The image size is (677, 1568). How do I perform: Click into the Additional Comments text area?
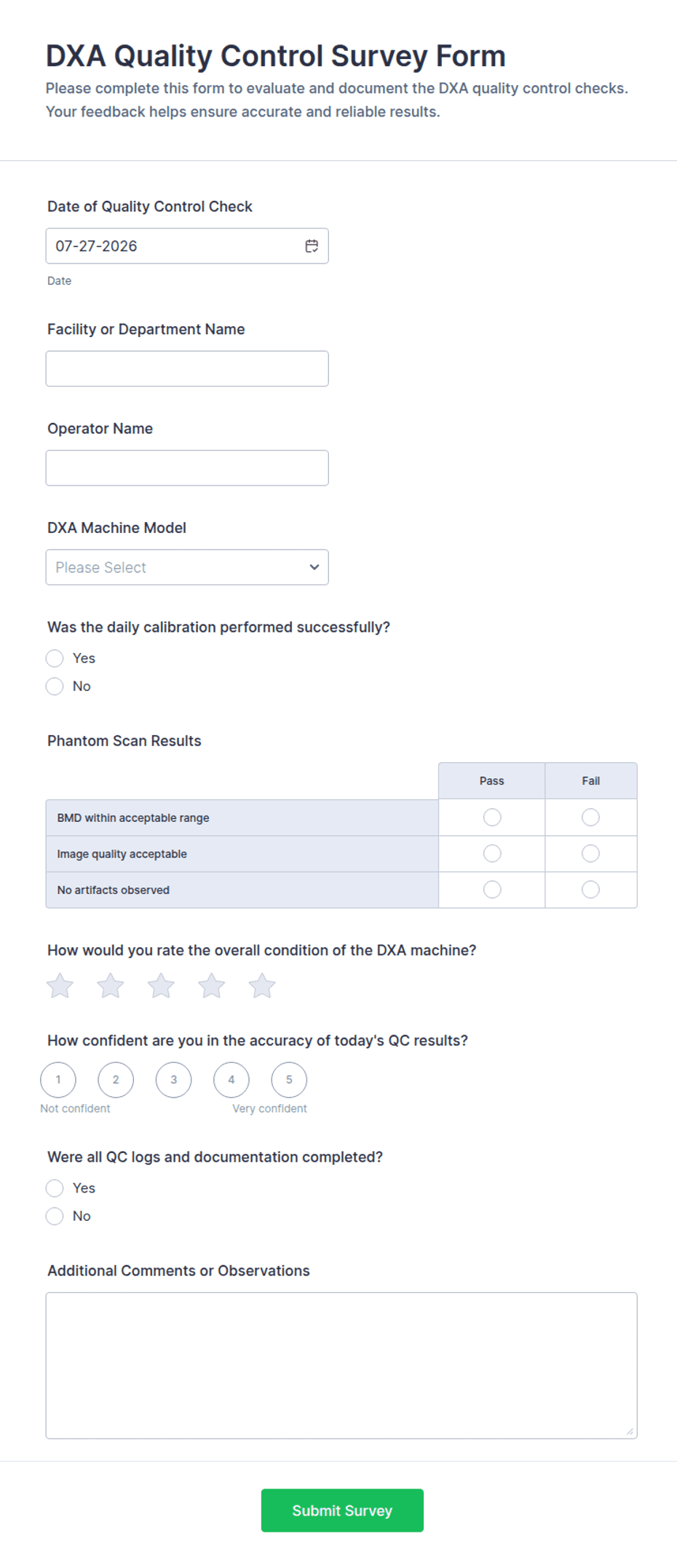point(341,1366)
